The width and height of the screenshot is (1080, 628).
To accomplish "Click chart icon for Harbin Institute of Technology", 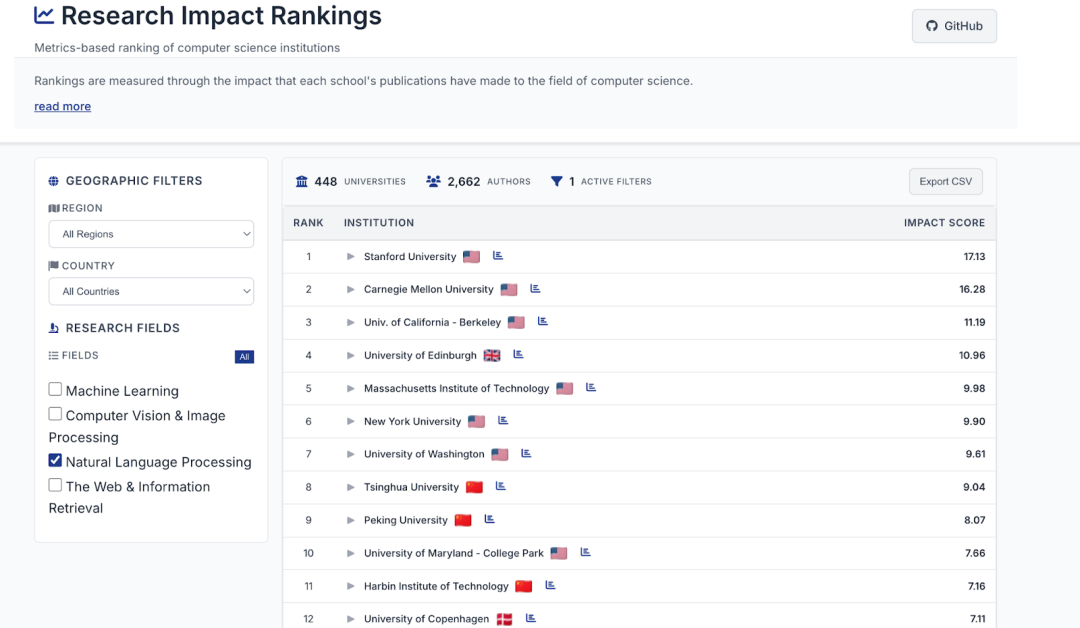I will click(x=550, y=585).
